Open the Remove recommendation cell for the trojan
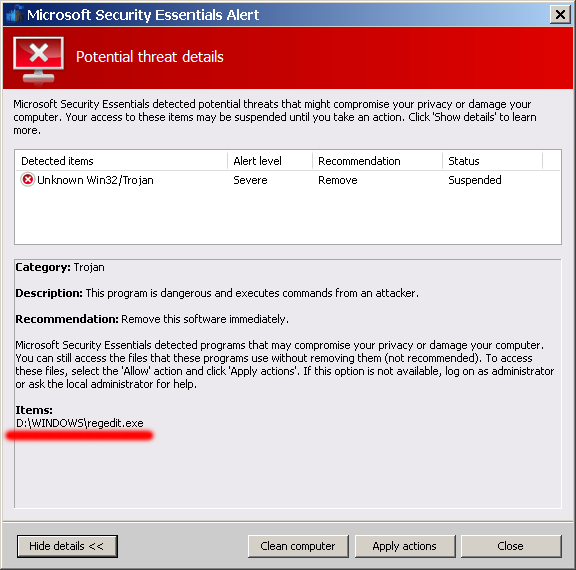 (x=338, y=180)
